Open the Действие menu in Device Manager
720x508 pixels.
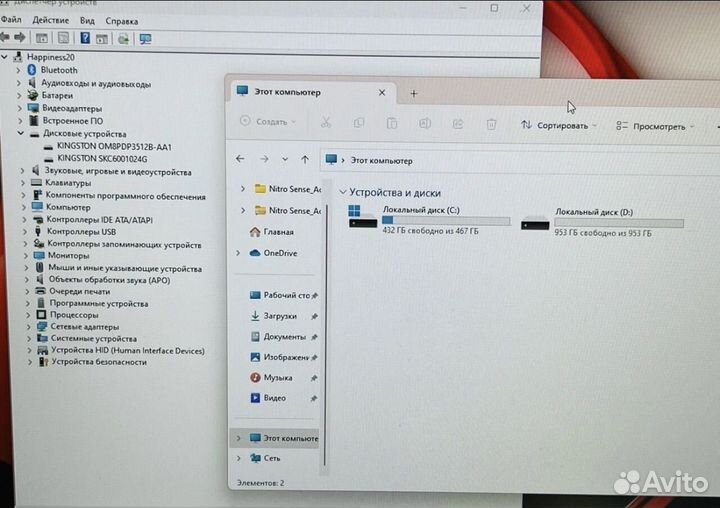tap(51, 20)
